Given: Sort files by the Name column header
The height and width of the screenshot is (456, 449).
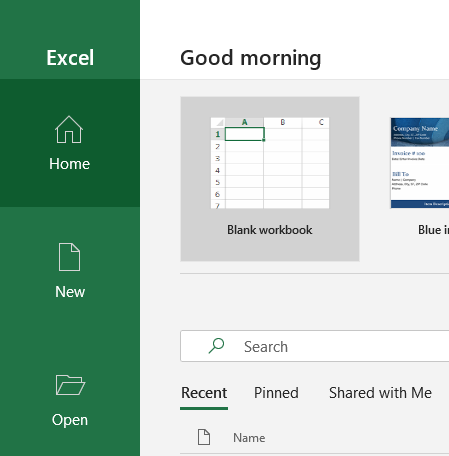Looking at the screenshot, I should click(249, 438).
